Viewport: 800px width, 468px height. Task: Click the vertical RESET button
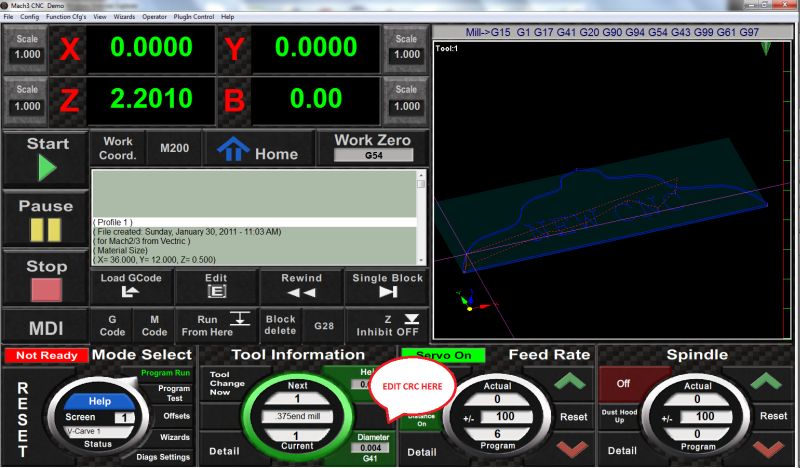point(22,419)
